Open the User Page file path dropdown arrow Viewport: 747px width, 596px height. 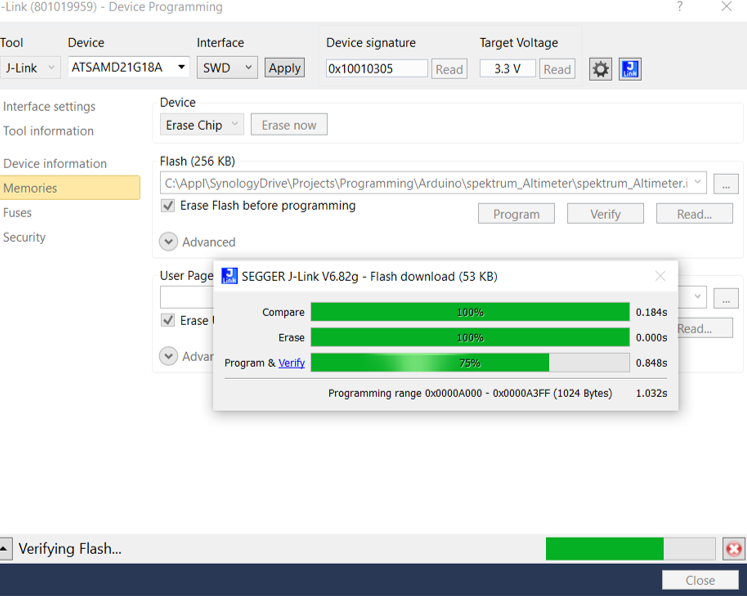(697, 296)
